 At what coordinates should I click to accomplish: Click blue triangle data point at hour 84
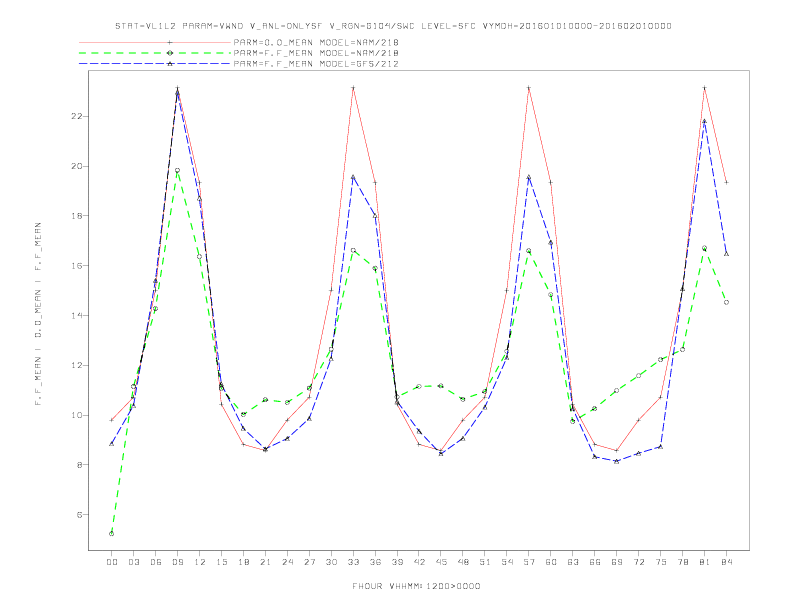pyautogui.click(x=726, y=254)
